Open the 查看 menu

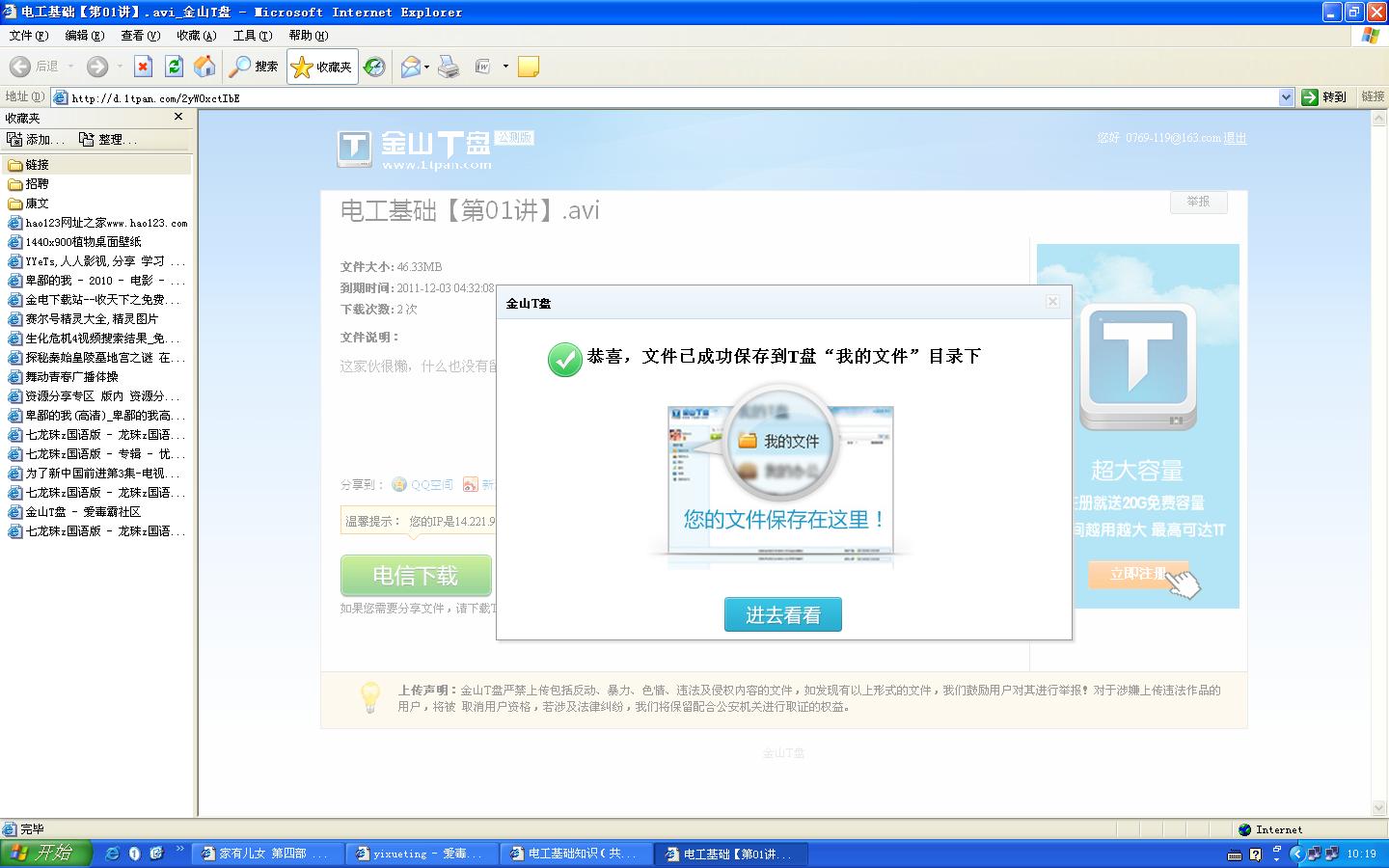[x=139, y=36]
